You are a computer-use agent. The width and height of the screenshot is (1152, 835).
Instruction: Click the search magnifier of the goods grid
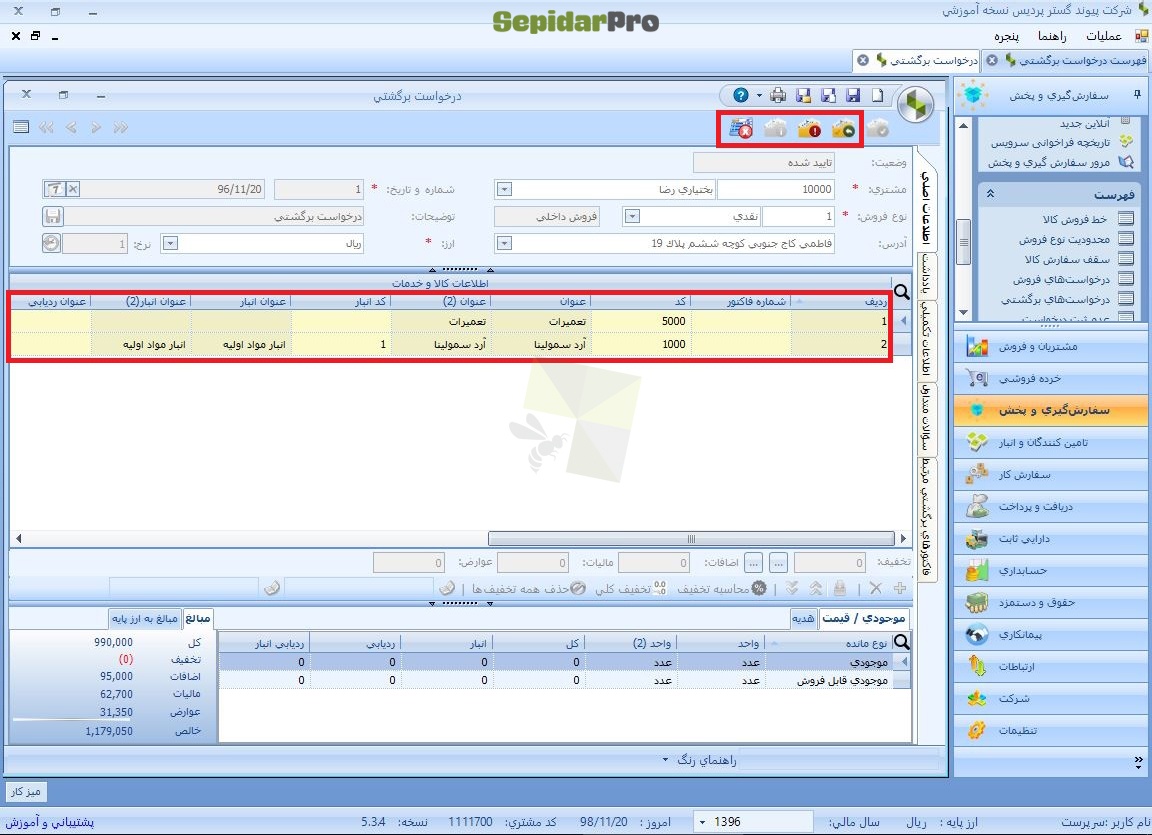901,292
